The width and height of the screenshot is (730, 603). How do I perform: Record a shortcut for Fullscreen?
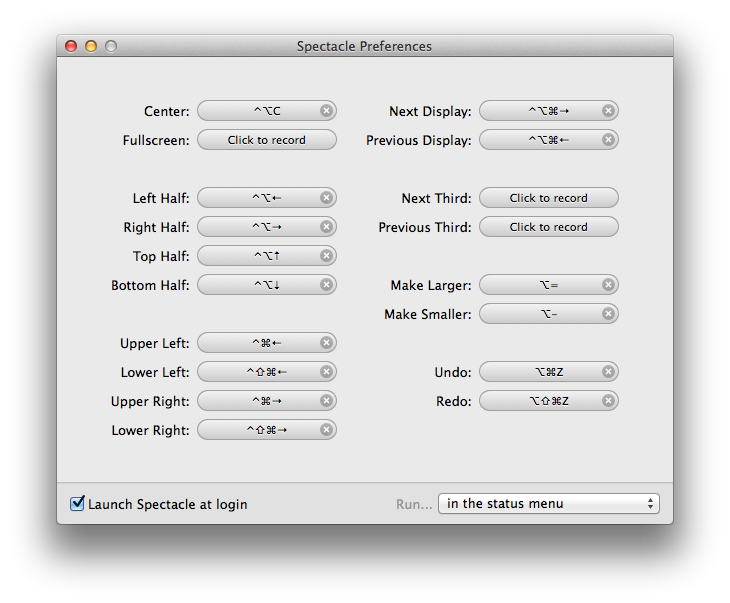coord(266,140)
